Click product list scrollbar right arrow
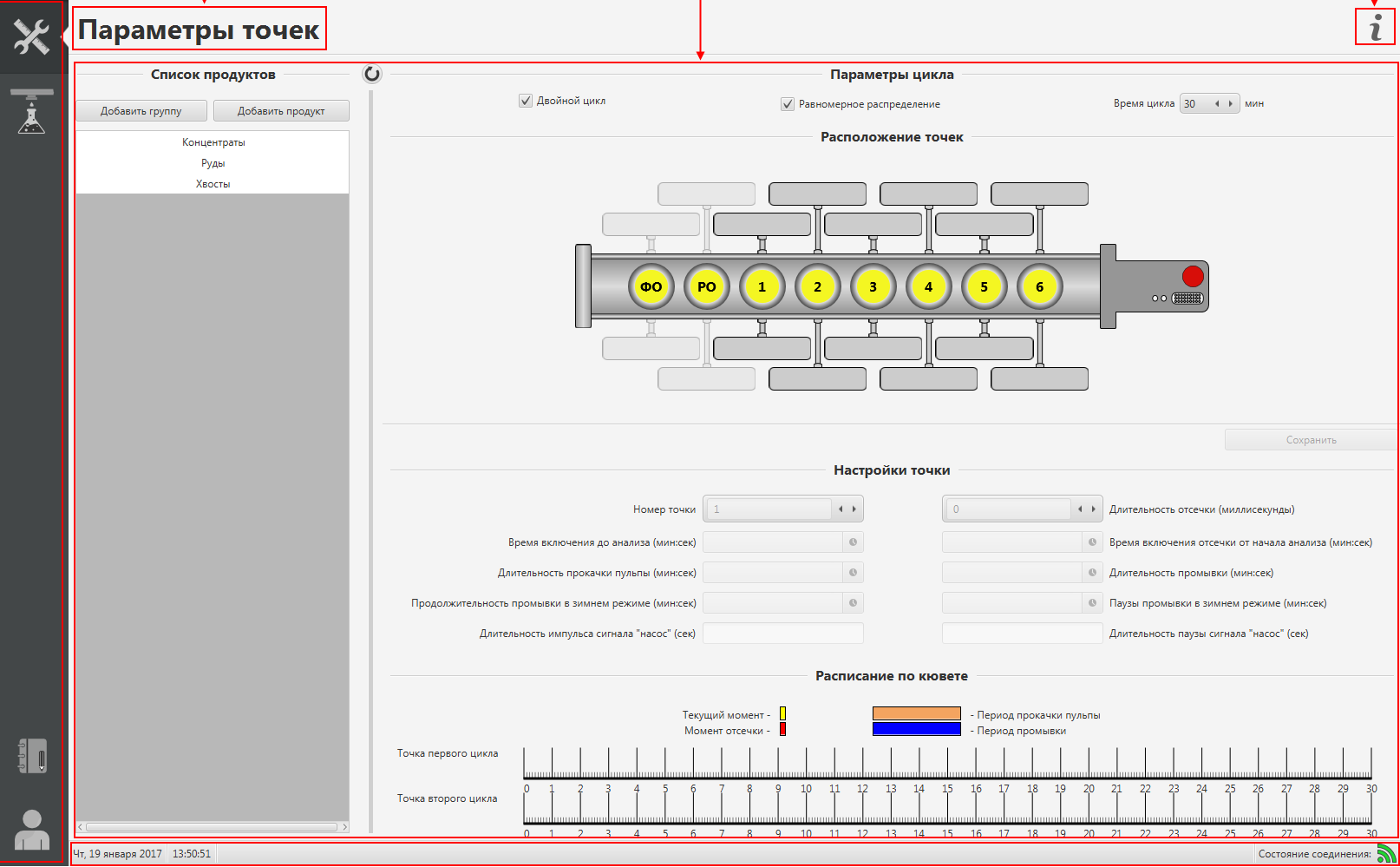The image size is (1400, 867). 344,827
